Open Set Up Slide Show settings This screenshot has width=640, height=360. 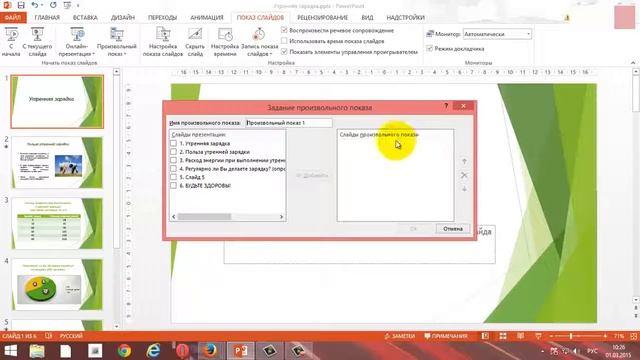pos(163,42)
